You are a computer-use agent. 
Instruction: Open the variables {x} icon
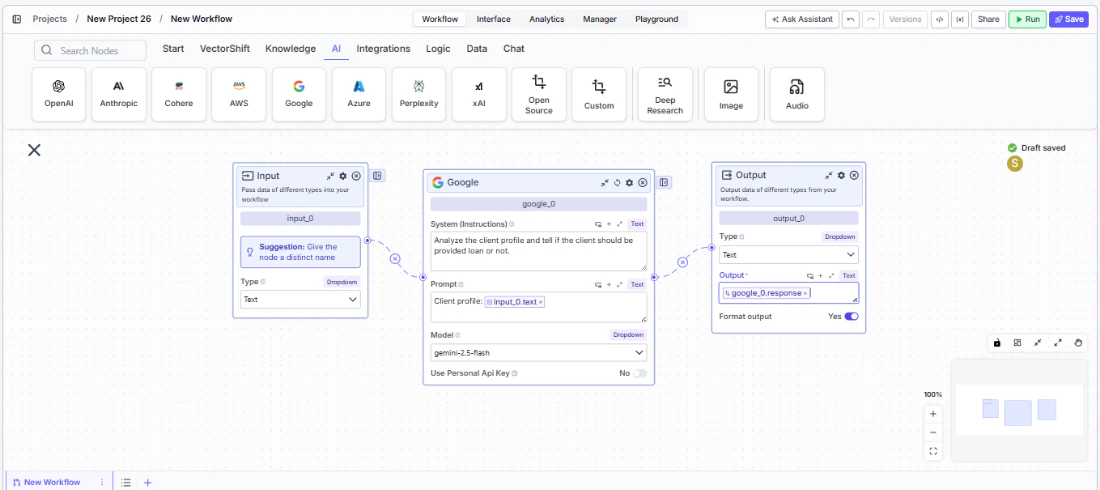959,19
